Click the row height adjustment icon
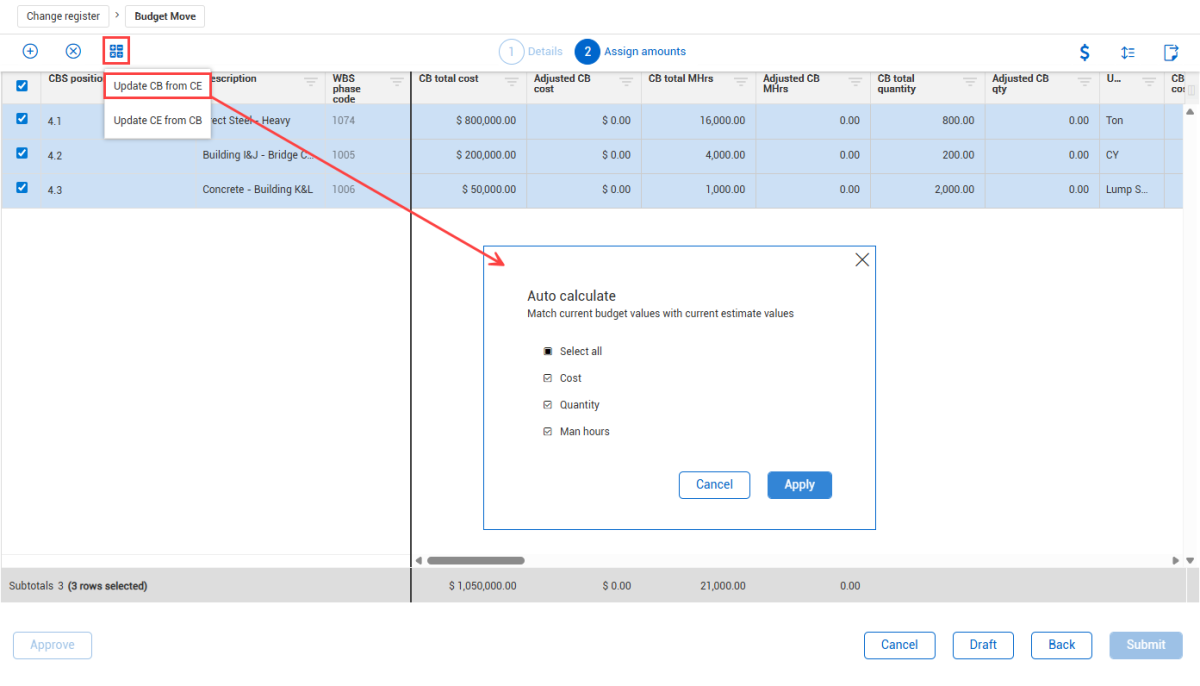Viewport: 1200px width, 686px height. pos(1127,52)
